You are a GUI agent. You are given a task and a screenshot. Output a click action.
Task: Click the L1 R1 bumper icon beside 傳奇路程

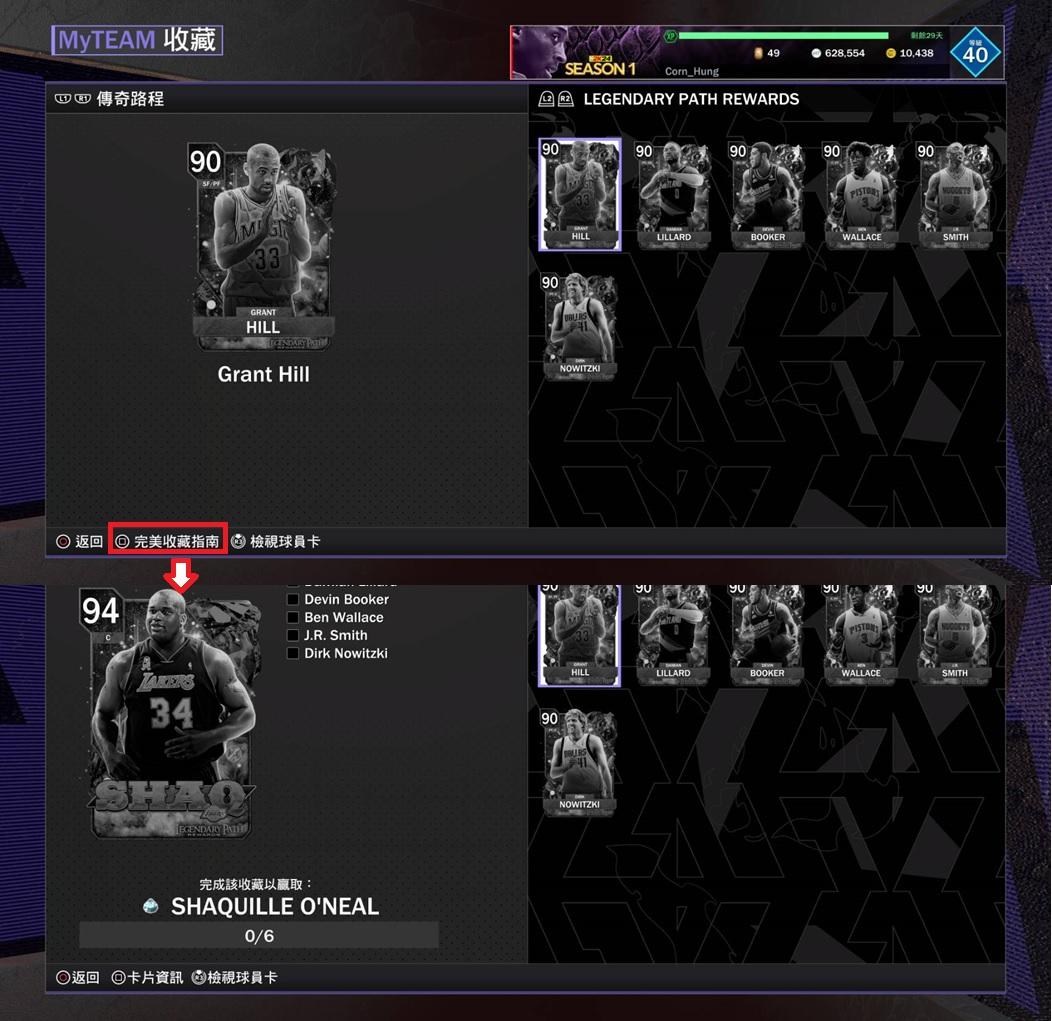pos(72,99)
